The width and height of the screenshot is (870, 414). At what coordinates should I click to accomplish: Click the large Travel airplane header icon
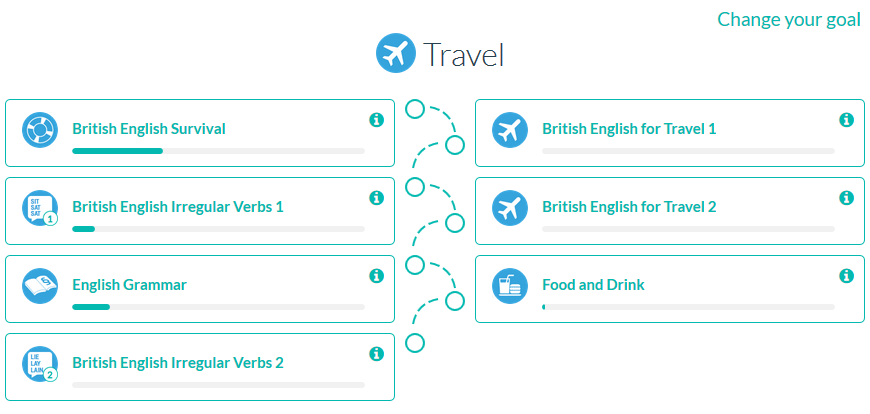pos(395,53)
